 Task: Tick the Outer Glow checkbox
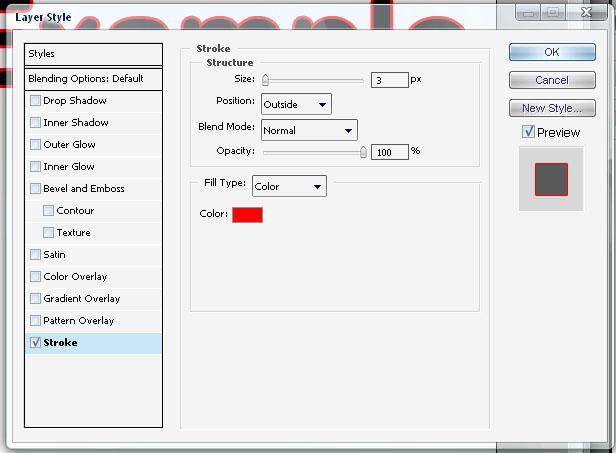[35, 145]
